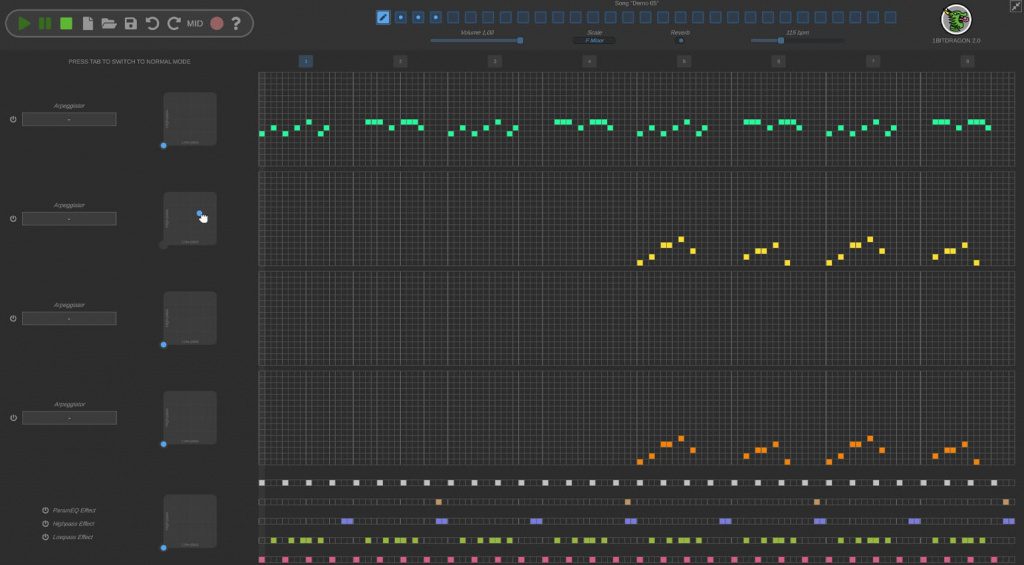Select the pencil edit pattern slot
This screenshot has height=565, width=1024.
383,17
